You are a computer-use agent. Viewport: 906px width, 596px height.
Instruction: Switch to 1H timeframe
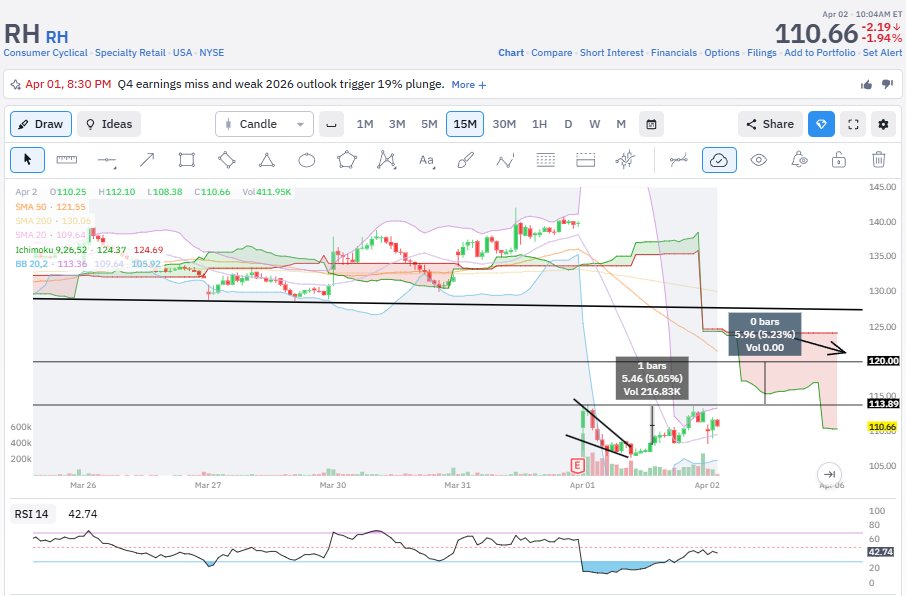click(x=539, y=124)
